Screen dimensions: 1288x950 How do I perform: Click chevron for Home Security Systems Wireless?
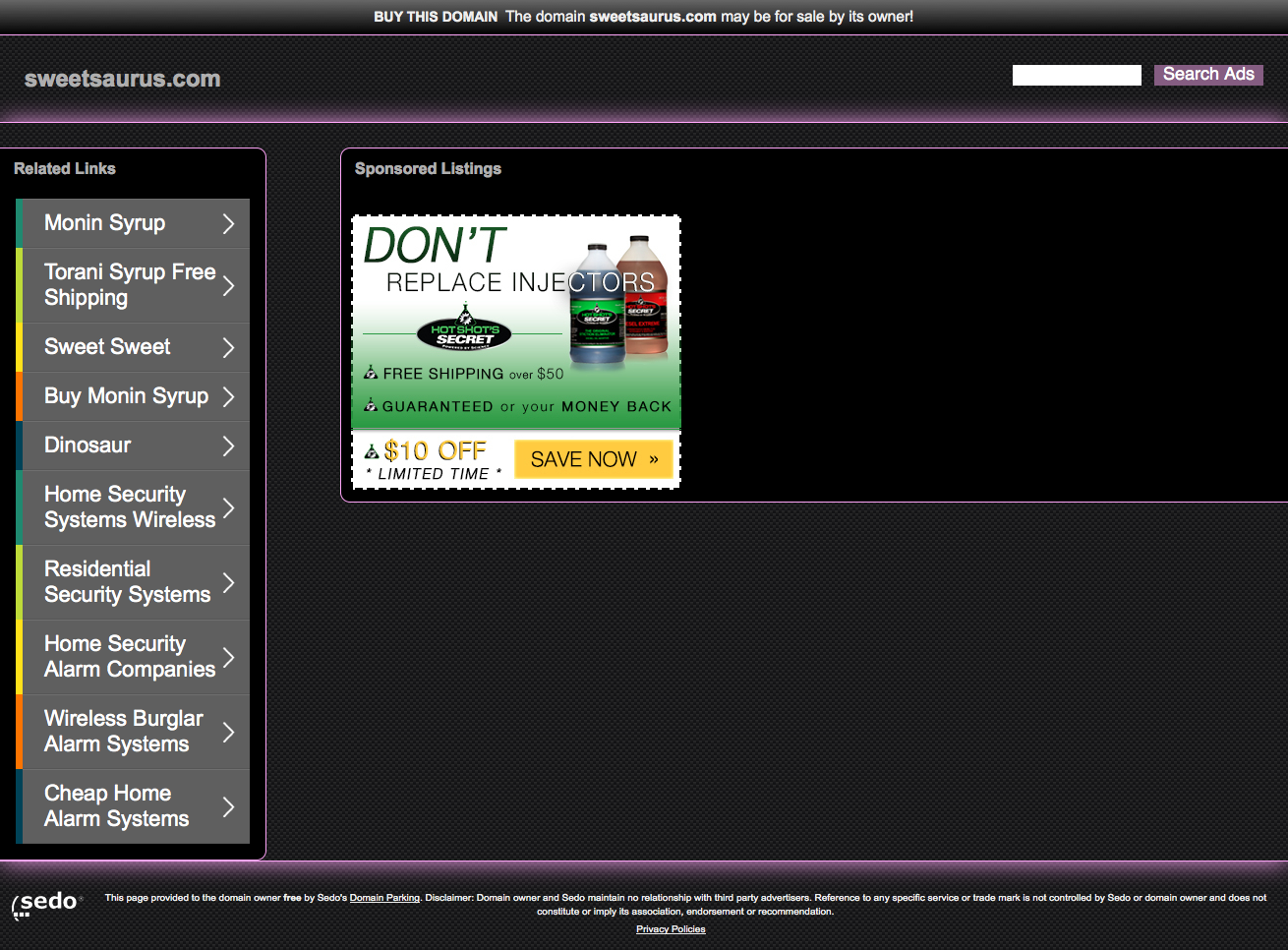(x=228, y=507)
